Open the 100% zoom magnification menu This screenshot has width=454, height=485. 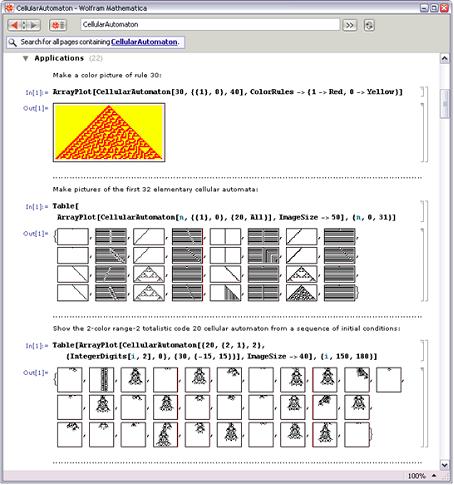tap(421, 476)
